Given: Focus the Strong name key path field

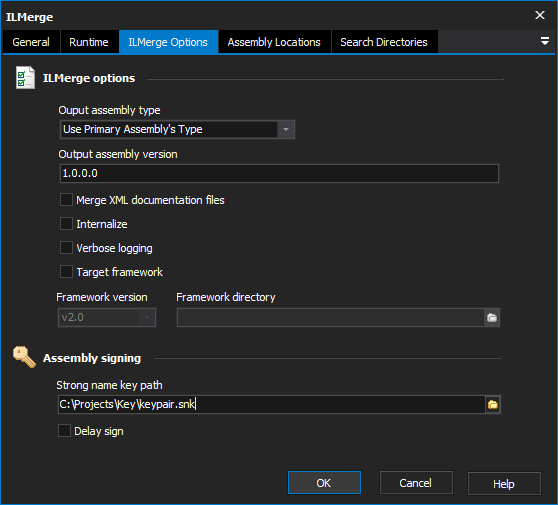Looking at the screenshot, I should [x=272, y=404].
